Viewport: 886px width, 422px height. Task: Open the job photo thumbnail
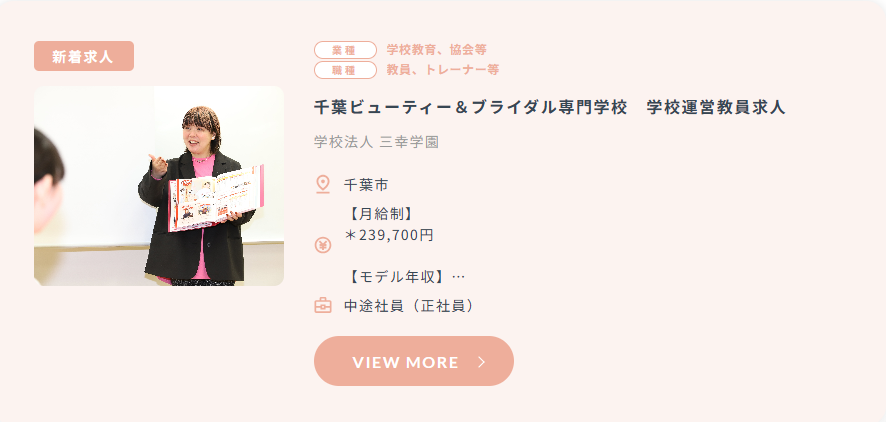pyautogui.click(x=159, y=186)
